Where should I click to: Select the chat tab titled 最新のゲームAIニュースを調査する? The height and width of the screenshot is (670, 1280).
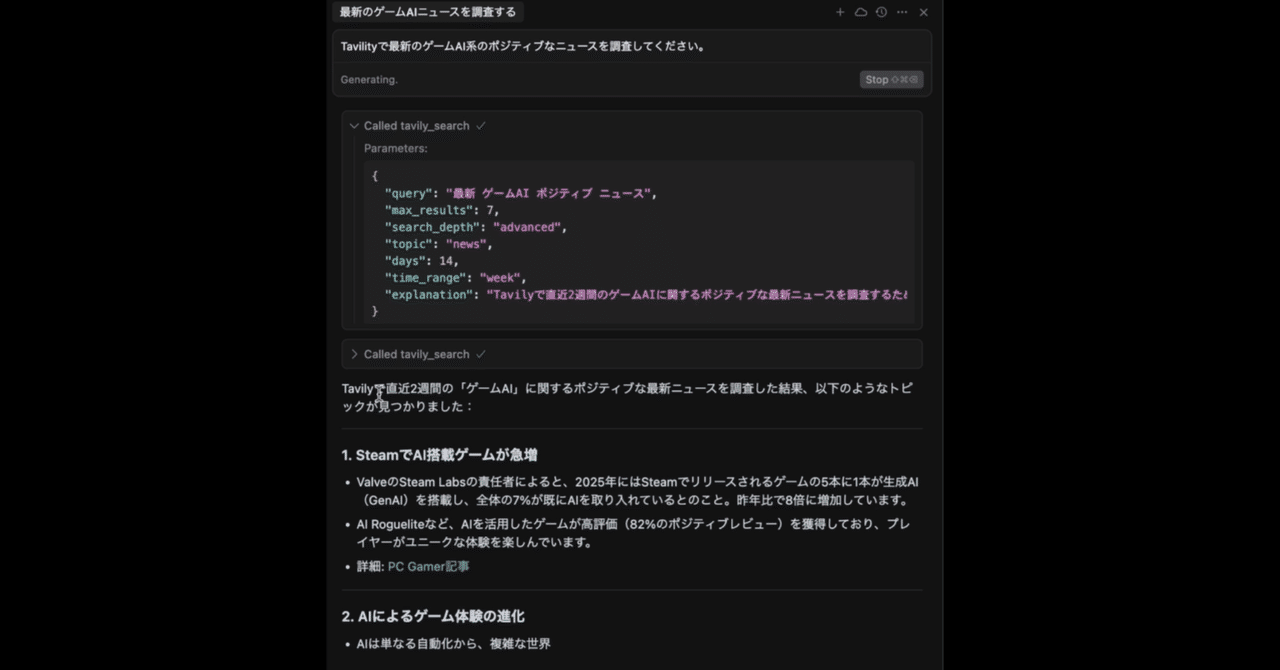coord(428,11)
